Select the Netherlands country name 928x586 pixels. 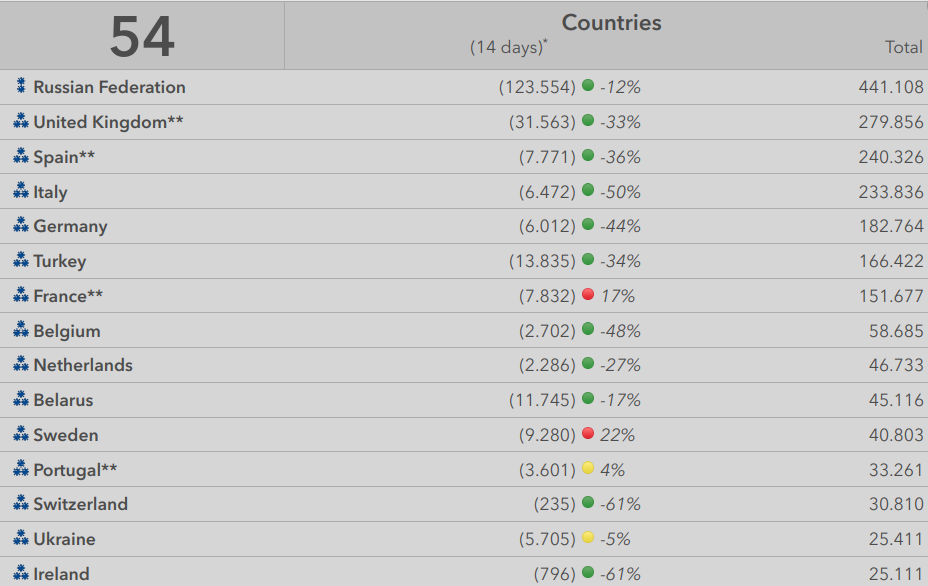(x=83, y=365)
